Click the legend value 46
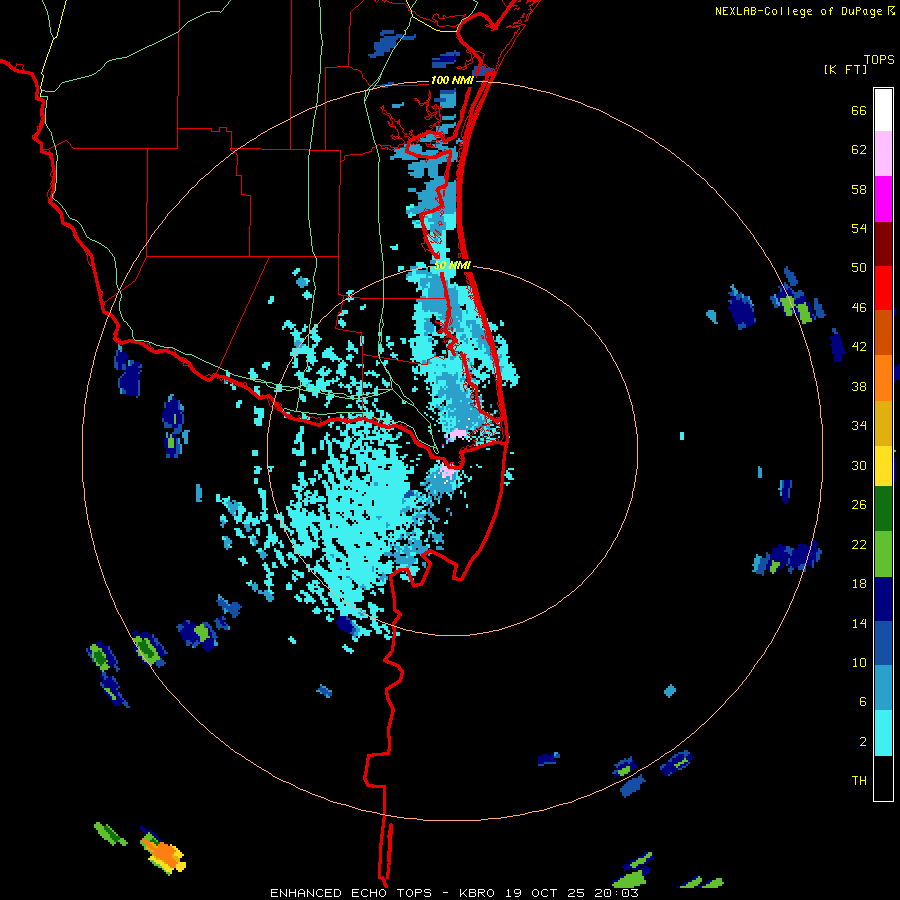This screenshot has width=900, height=900. (x=859, y=308)
